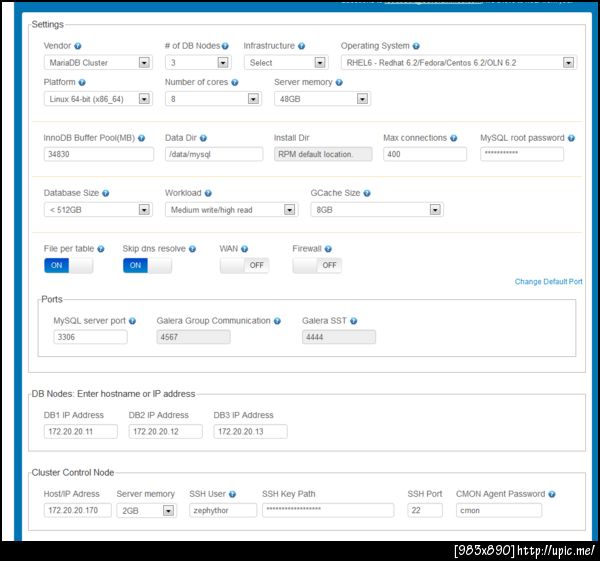Image resolution: width=600 pixels, height=561 pixels.
Task: Open the Number of cores dropdown
Action: pos(214,99)
